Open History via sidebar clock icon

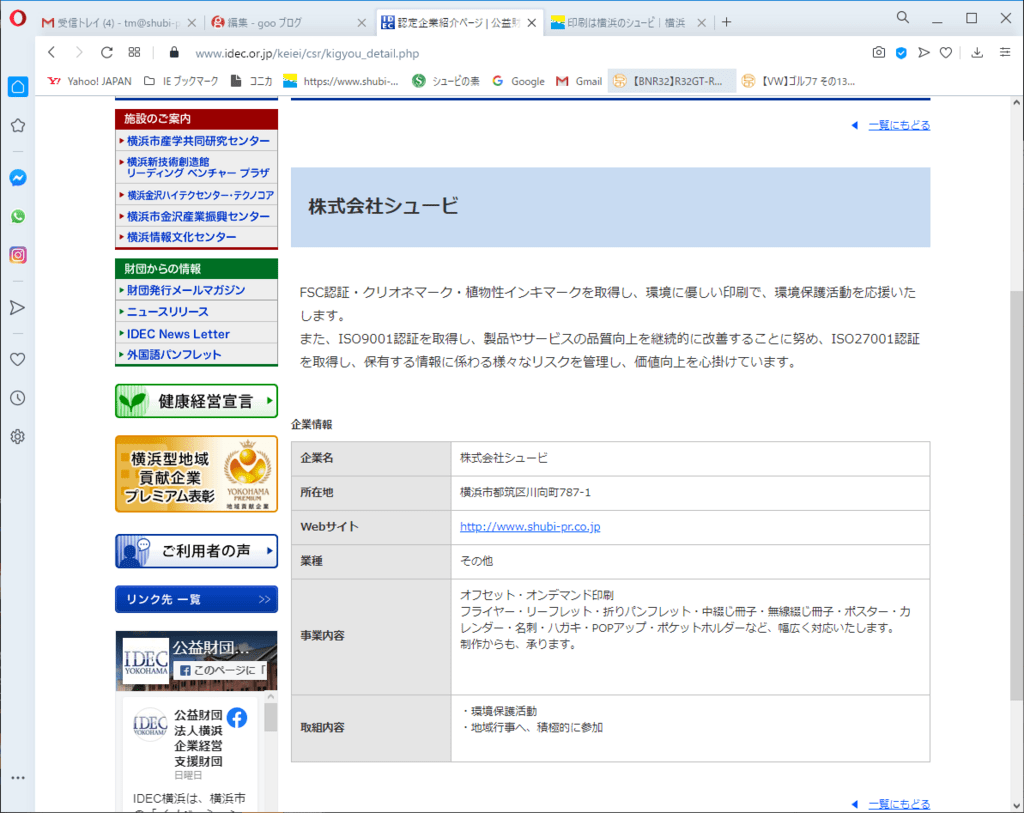point(17,398)
